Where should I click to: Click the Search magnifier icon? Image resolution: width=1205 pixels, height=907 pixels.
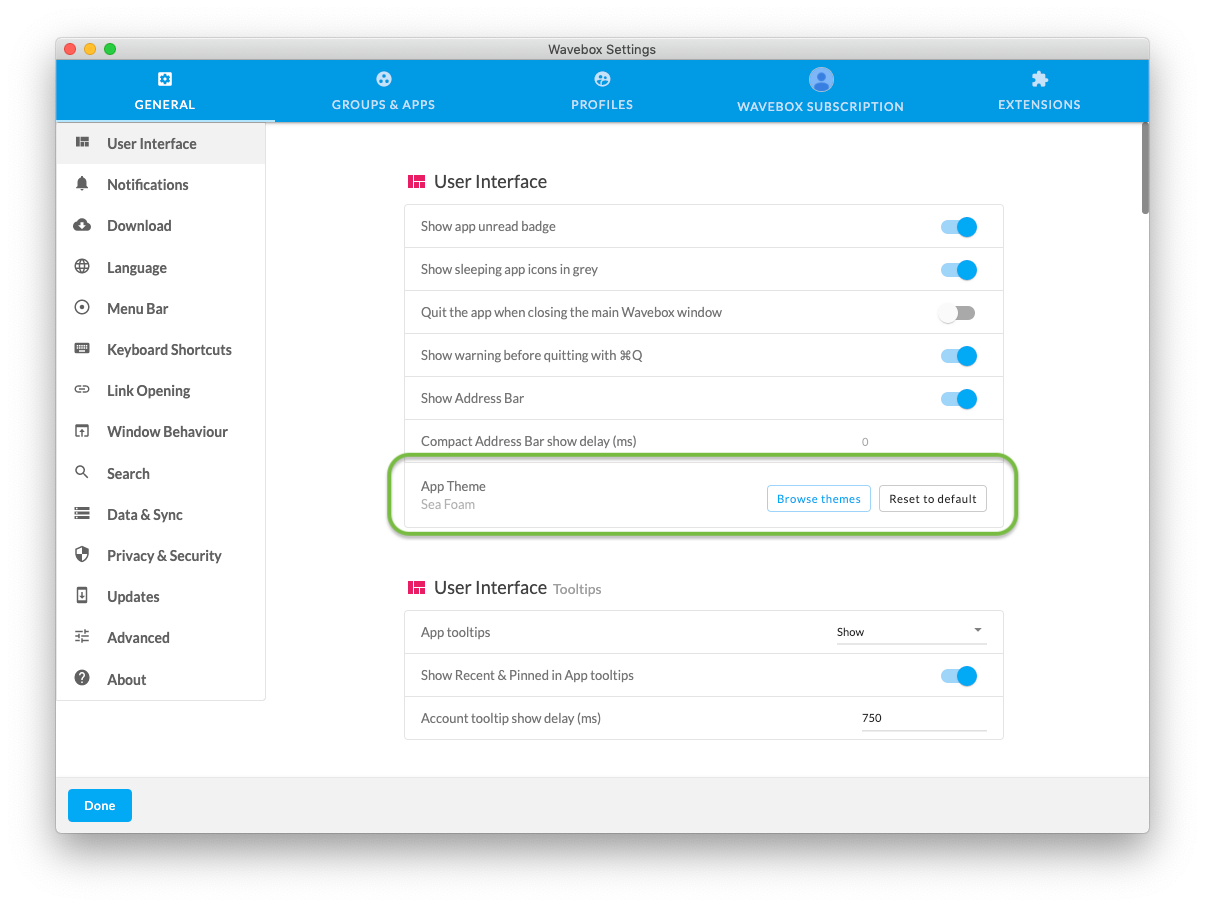click(x=83, y=473)
